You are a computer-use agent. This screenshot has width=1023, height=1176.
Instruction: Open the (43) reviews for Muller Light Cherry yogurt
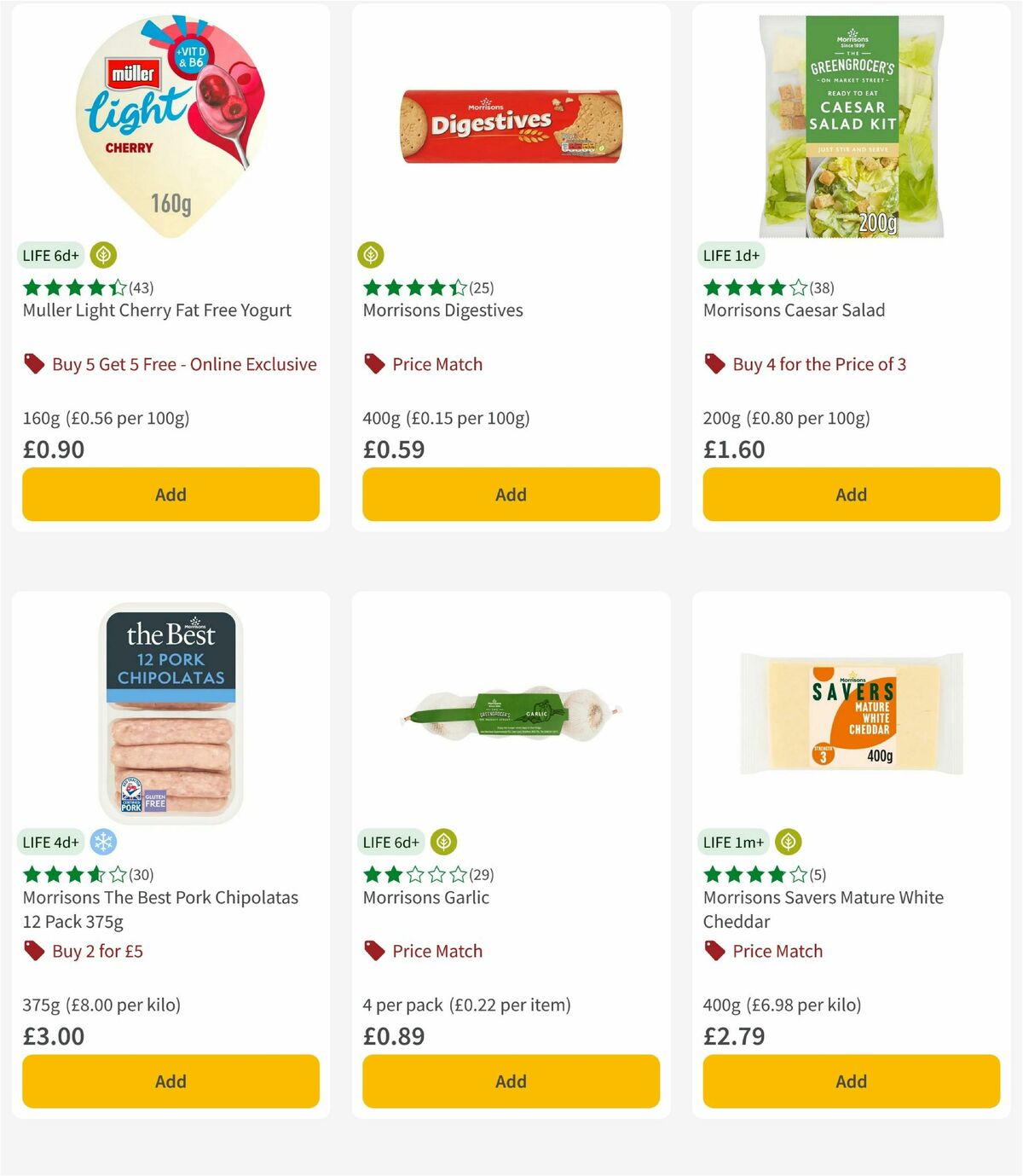click(x=140, y=287)
